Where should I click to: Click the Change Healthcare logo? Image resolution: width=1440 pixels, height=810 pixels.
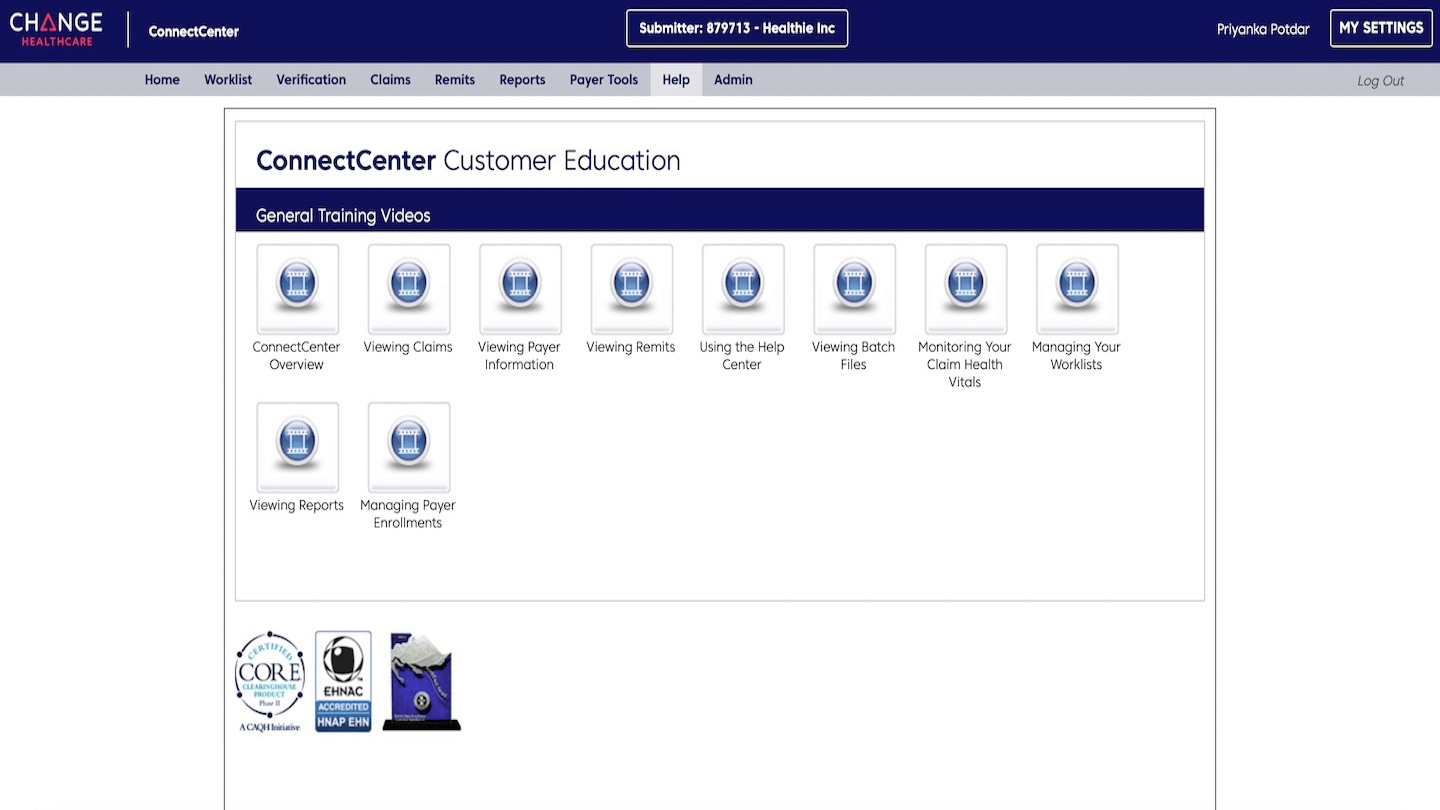point(56,29)
